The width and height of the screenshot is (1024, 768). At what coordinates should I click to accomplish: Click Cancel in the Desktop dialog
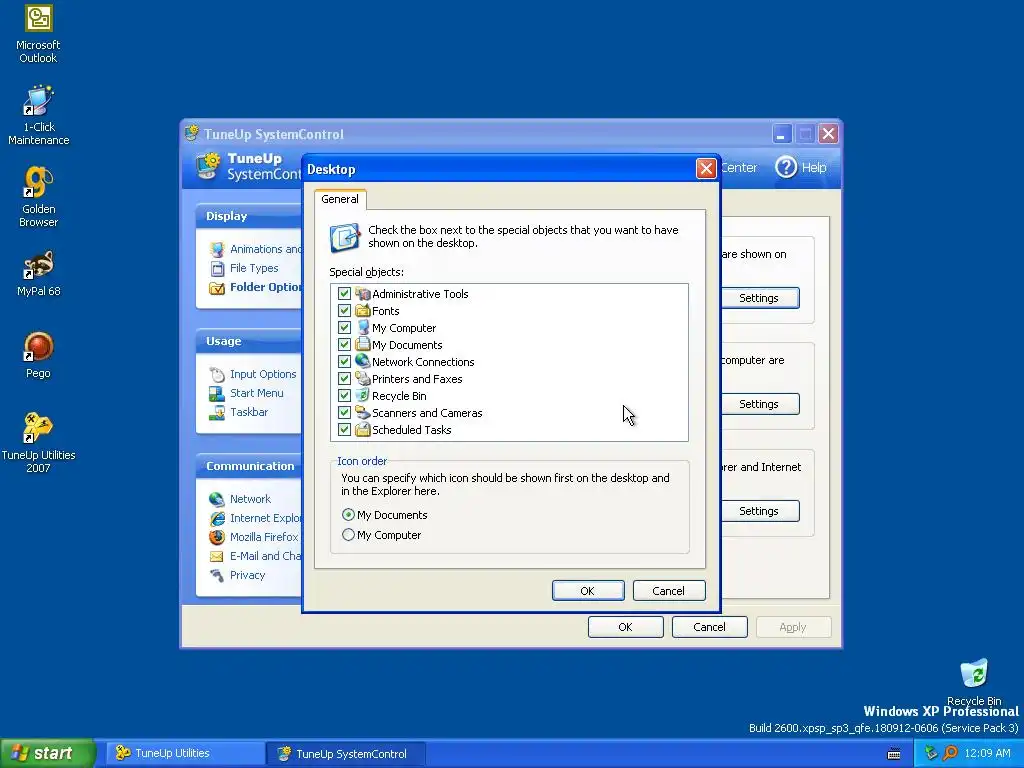click(x=669, y=591)
